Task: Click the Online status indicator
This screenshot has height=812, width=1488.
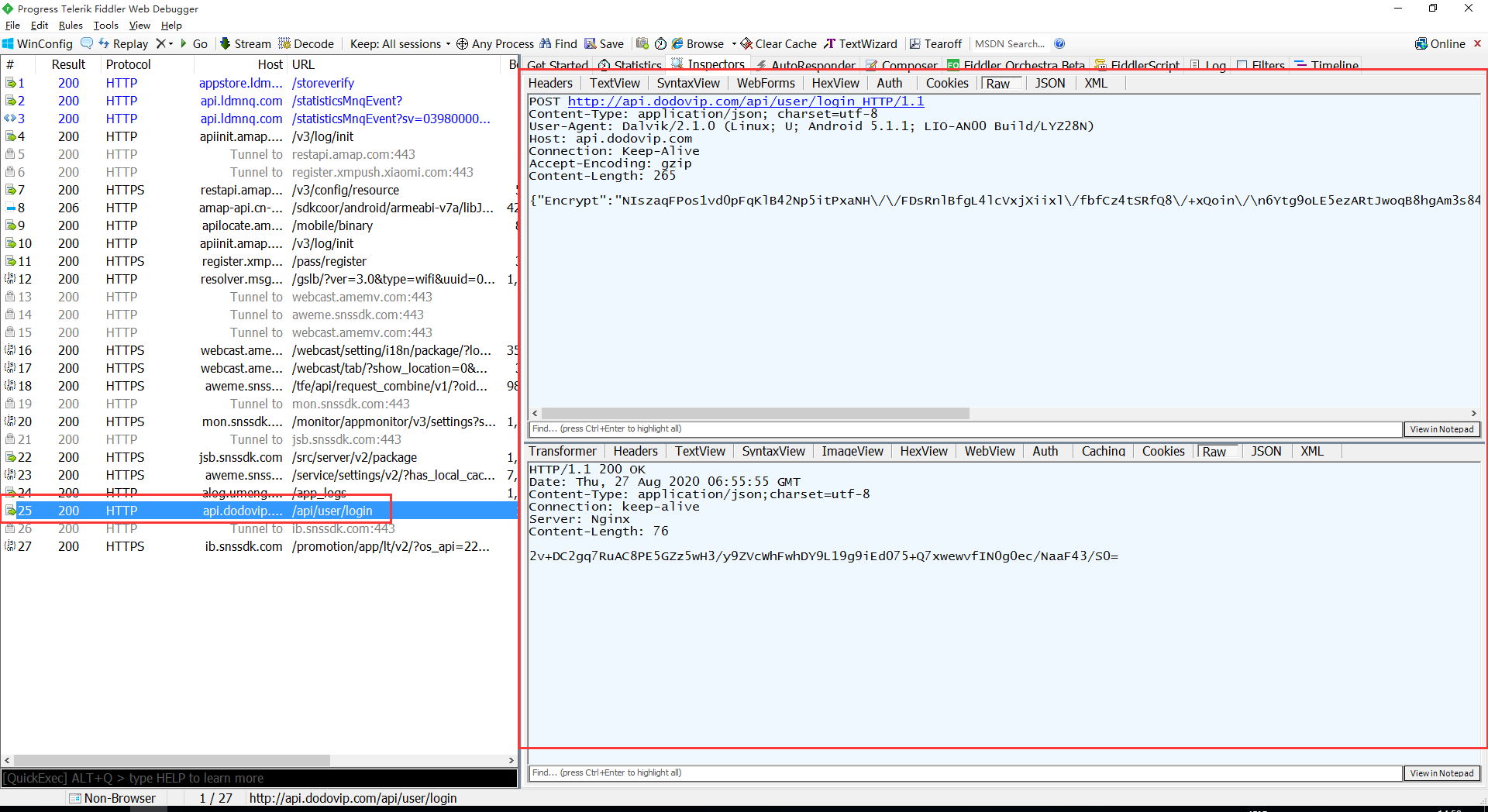Action: 1440,44
